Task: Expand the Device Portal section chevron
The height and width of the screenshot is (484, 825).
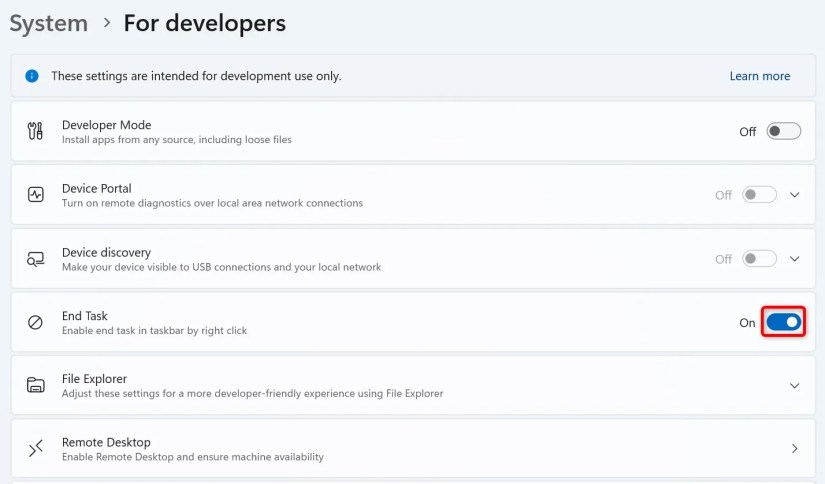Action: (795, 195)
